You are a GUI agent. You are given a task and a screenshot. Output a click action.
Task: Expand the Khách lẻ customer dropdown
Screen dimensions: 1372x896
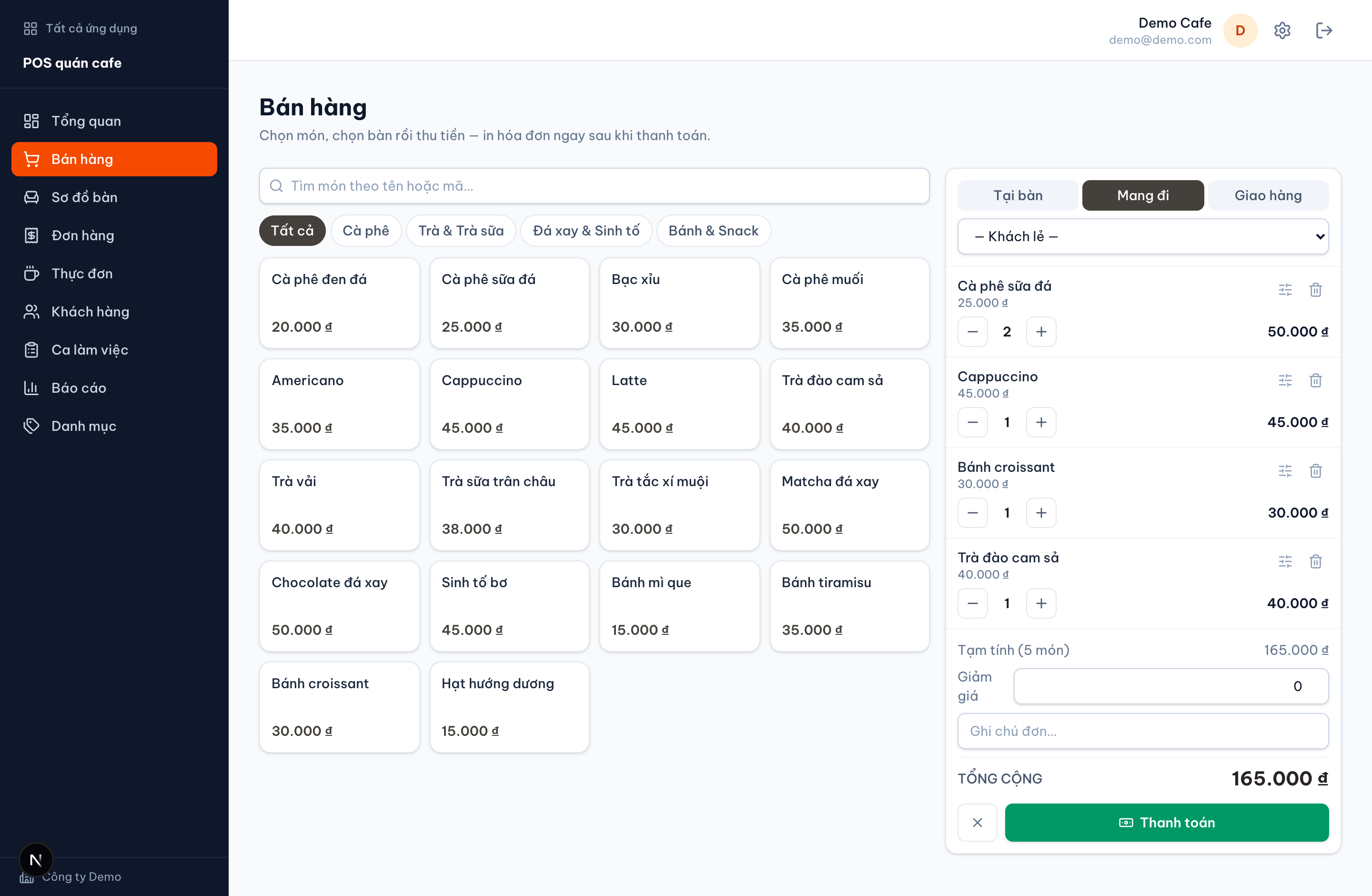[x=1143, y=236]
